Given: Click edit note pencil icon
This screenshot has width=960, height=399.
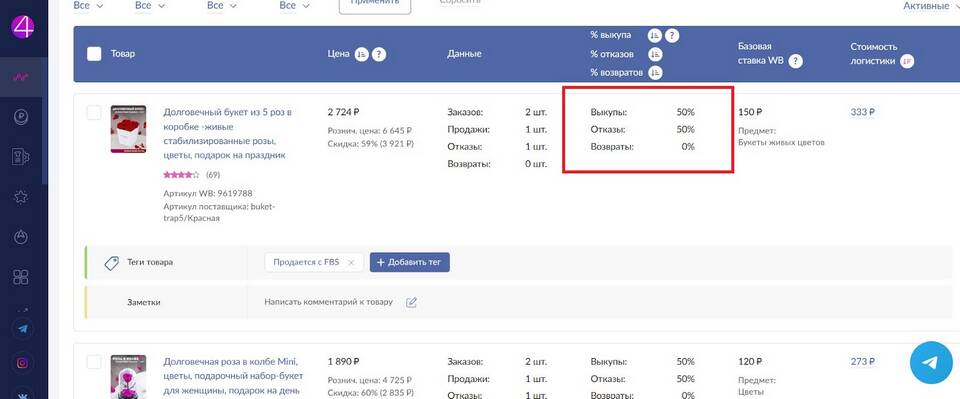Looking at the screenshot, I should tap(411, 302).
